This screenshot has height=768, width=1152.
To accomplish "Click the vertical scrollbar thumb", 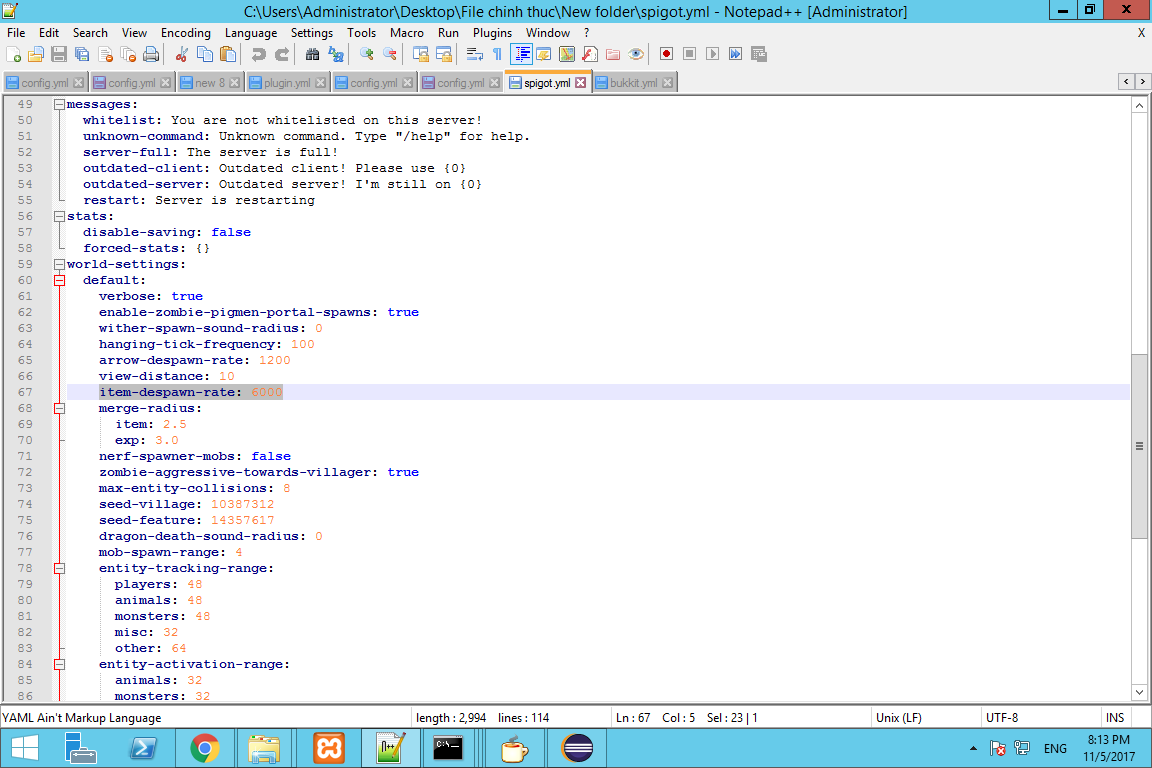I will [x=1139, y=445].
